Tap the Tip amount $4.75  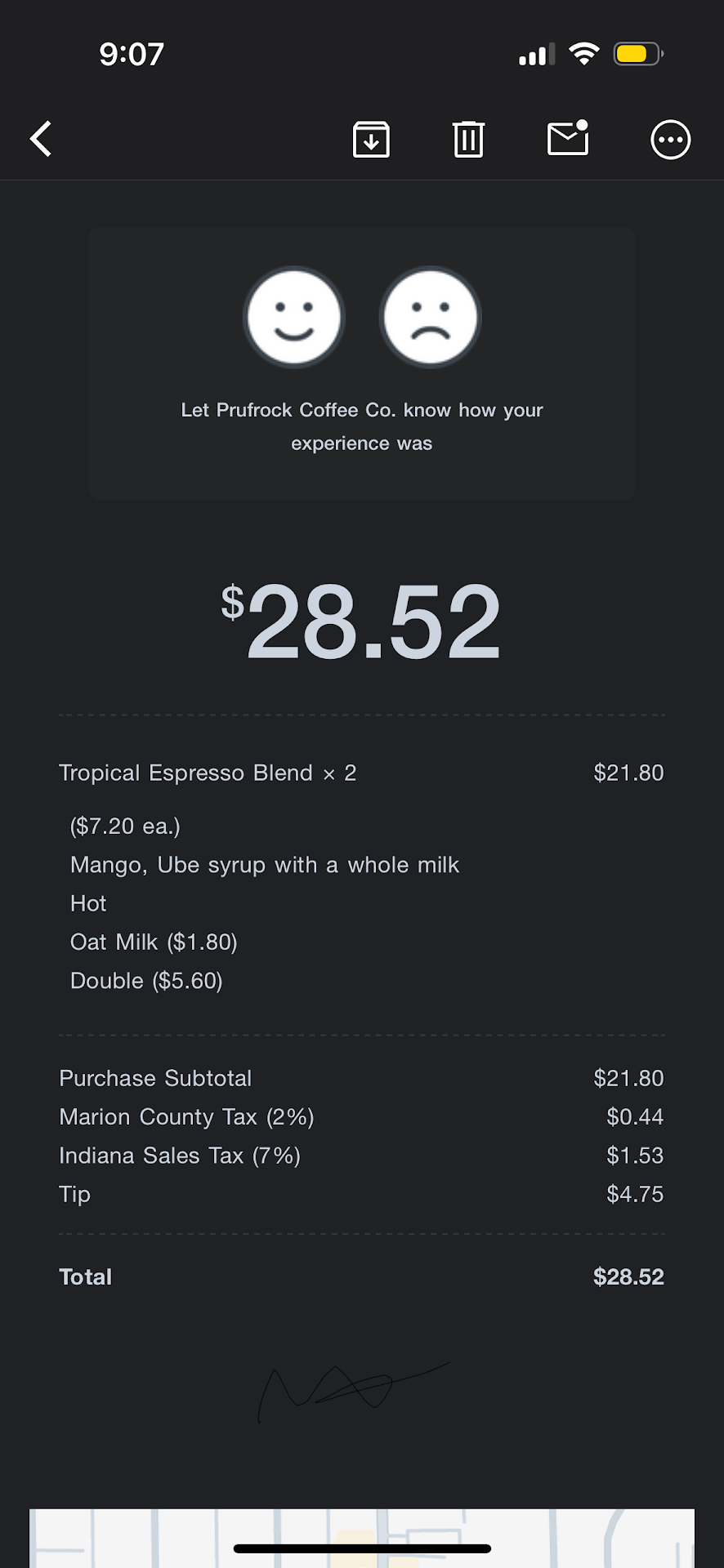pos(634,1194)
